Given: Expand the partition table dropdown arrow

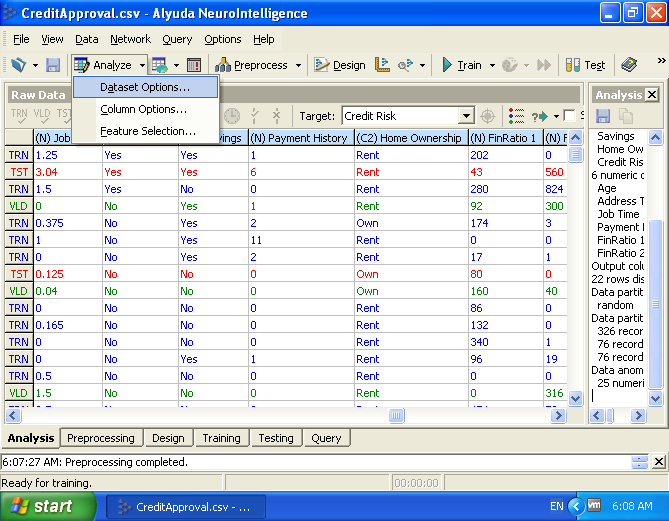Looking at the screenshot, I should coord(176,65).
